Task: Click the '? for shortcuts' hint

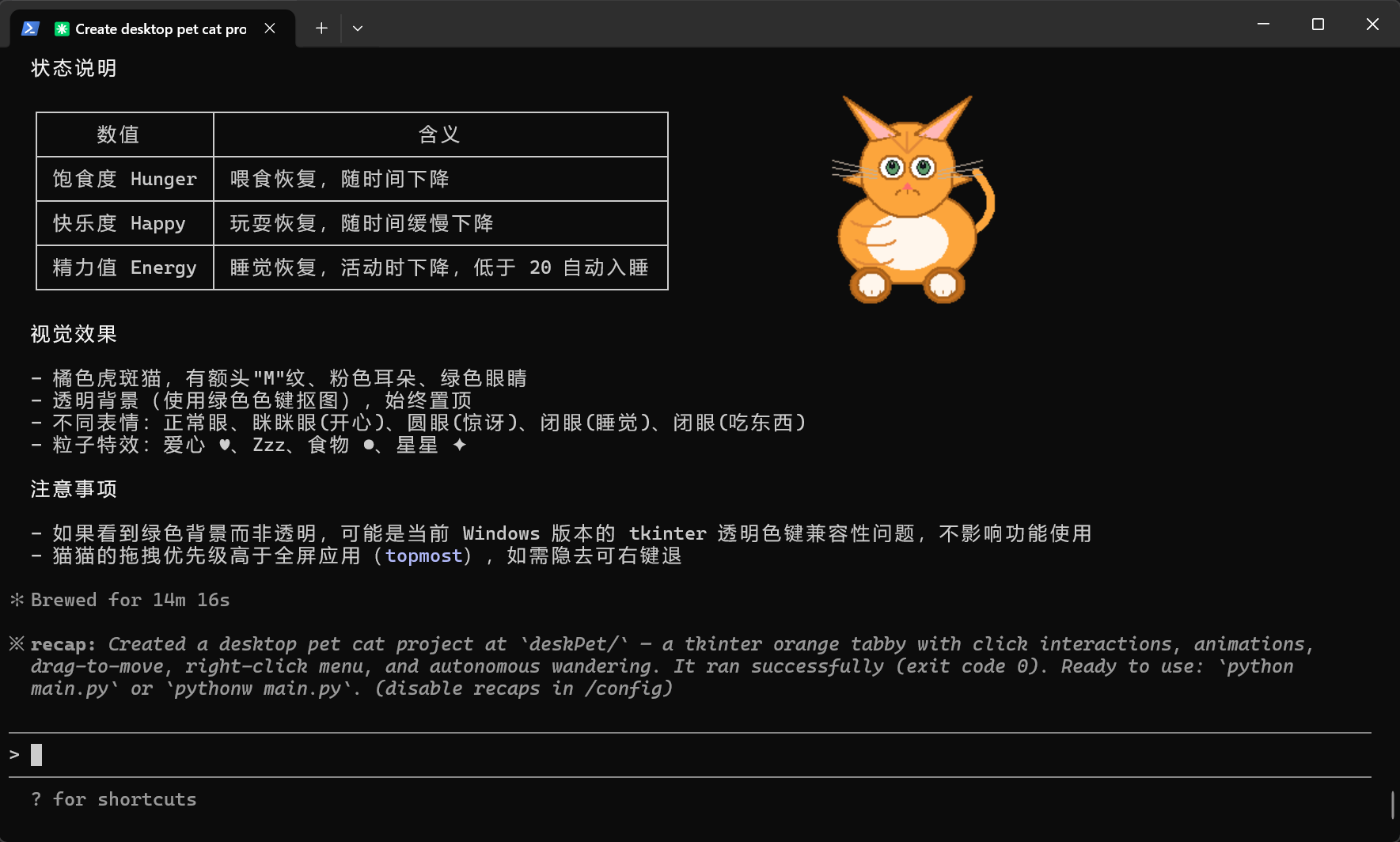Action: click(x=114, y=799)
